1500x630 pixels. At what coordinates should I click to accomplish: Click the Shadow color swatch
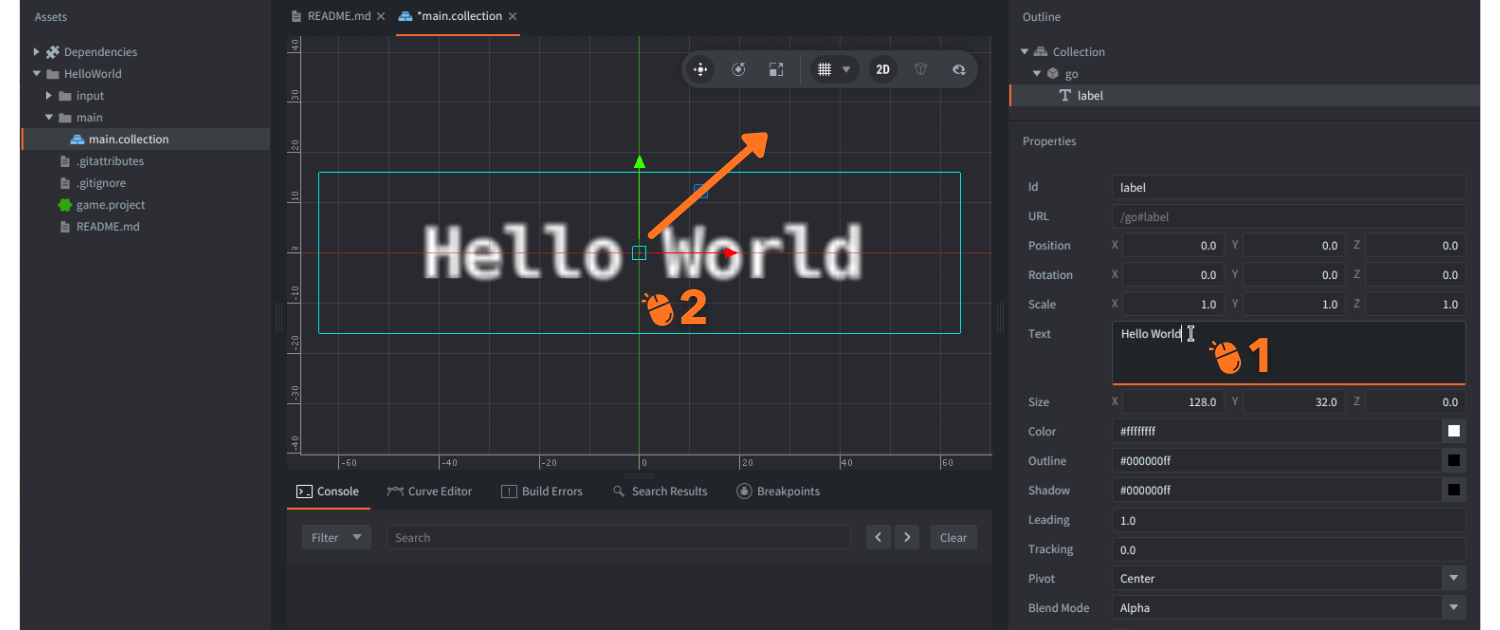[1453, 489]
